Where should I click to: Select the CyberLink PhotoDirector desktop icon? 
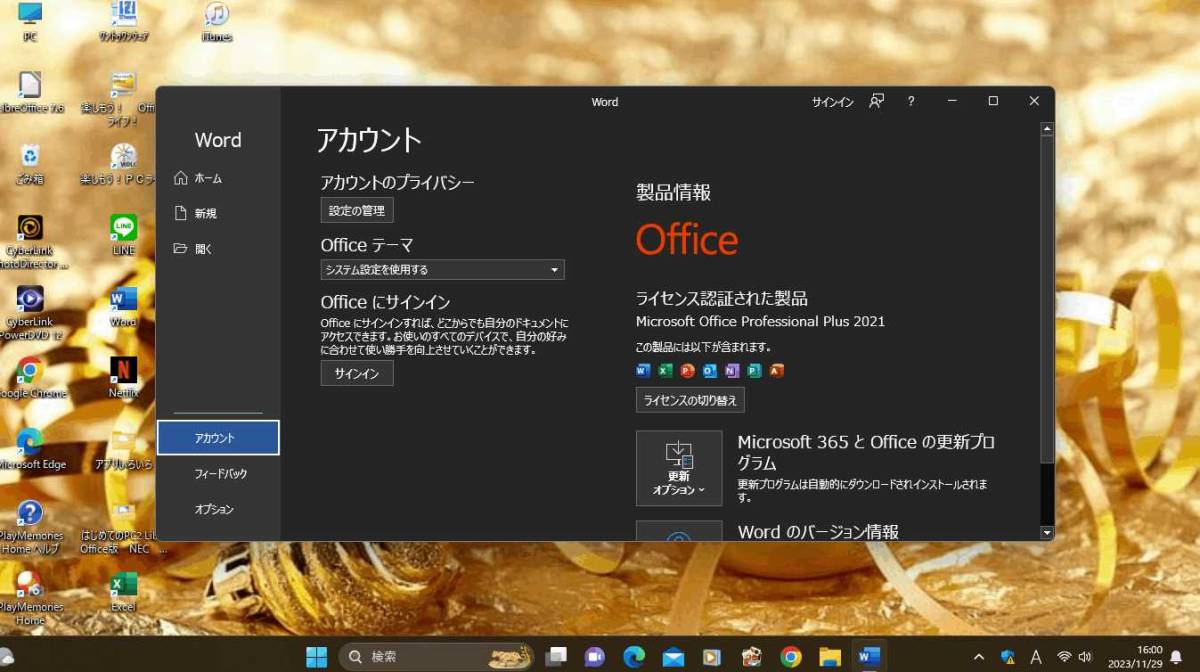[x=30, y=242]
